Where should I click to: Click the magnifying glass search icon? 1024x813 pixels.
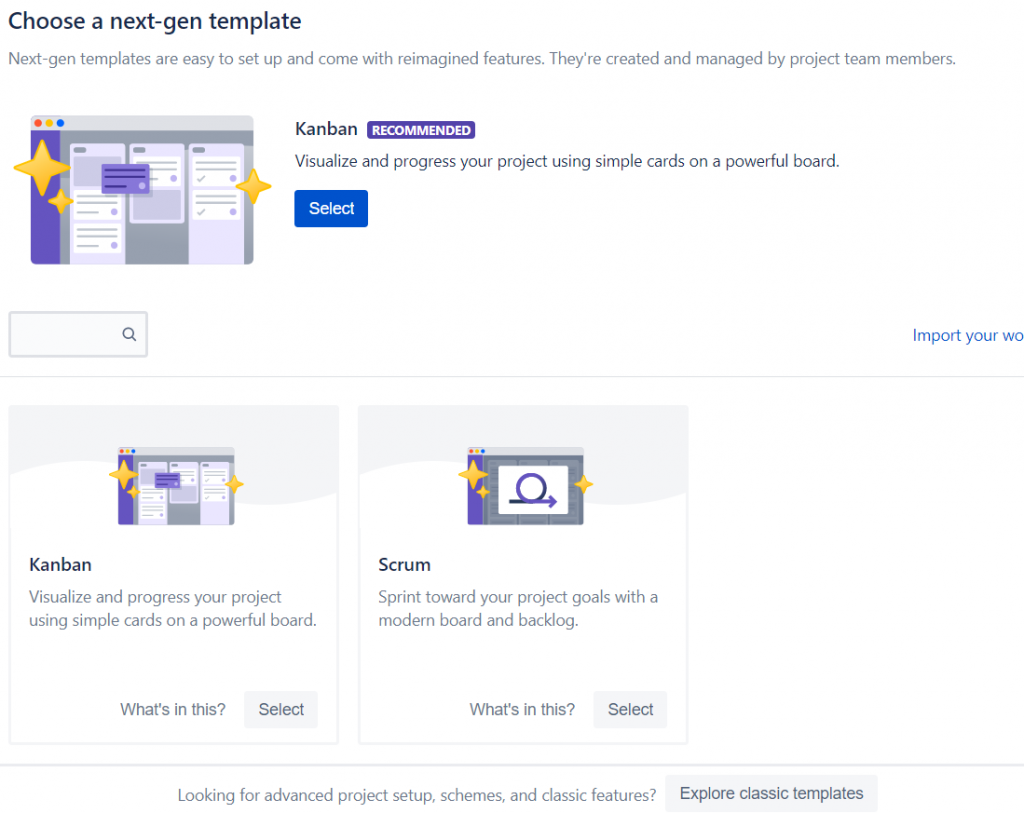129,334
